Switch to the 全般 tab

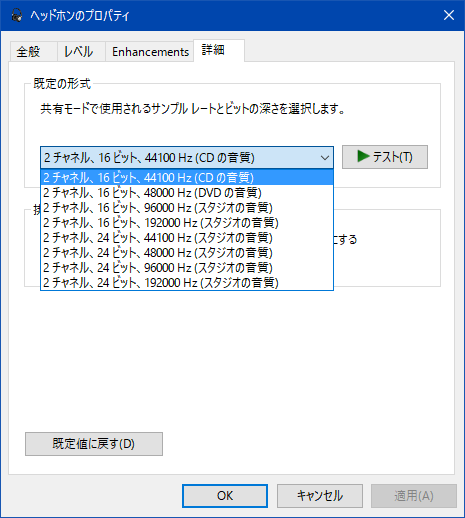pyautogui.click(x=33, y=52)
